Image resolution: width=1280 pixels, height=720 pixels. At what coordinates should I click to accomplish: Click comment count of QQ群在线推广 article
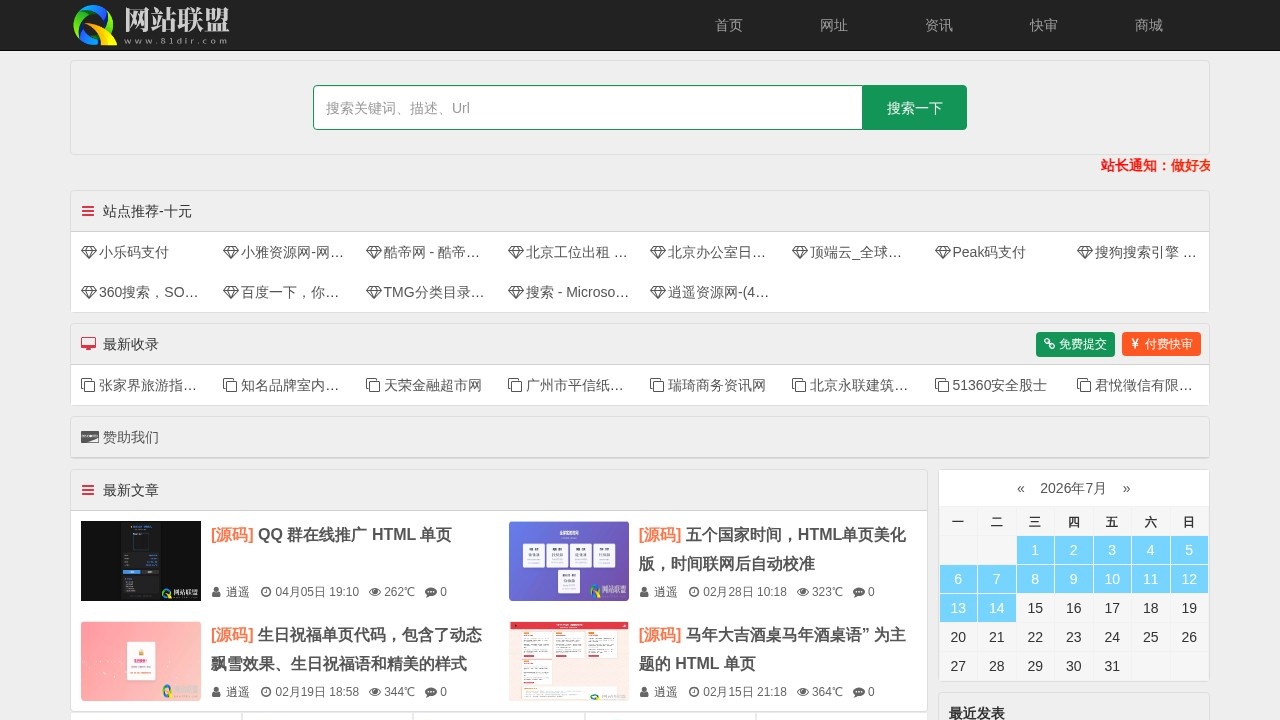[436, 592]
